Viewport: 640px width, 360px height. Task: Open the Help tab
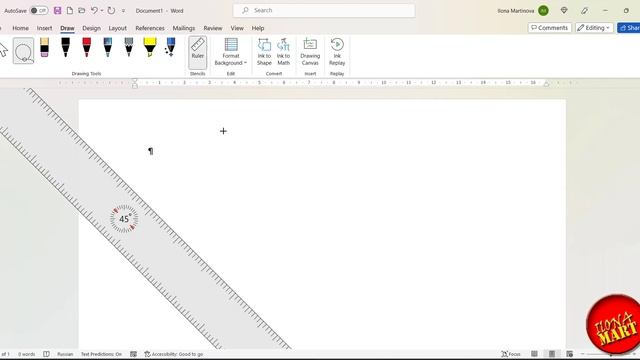(x=258, y=28)
